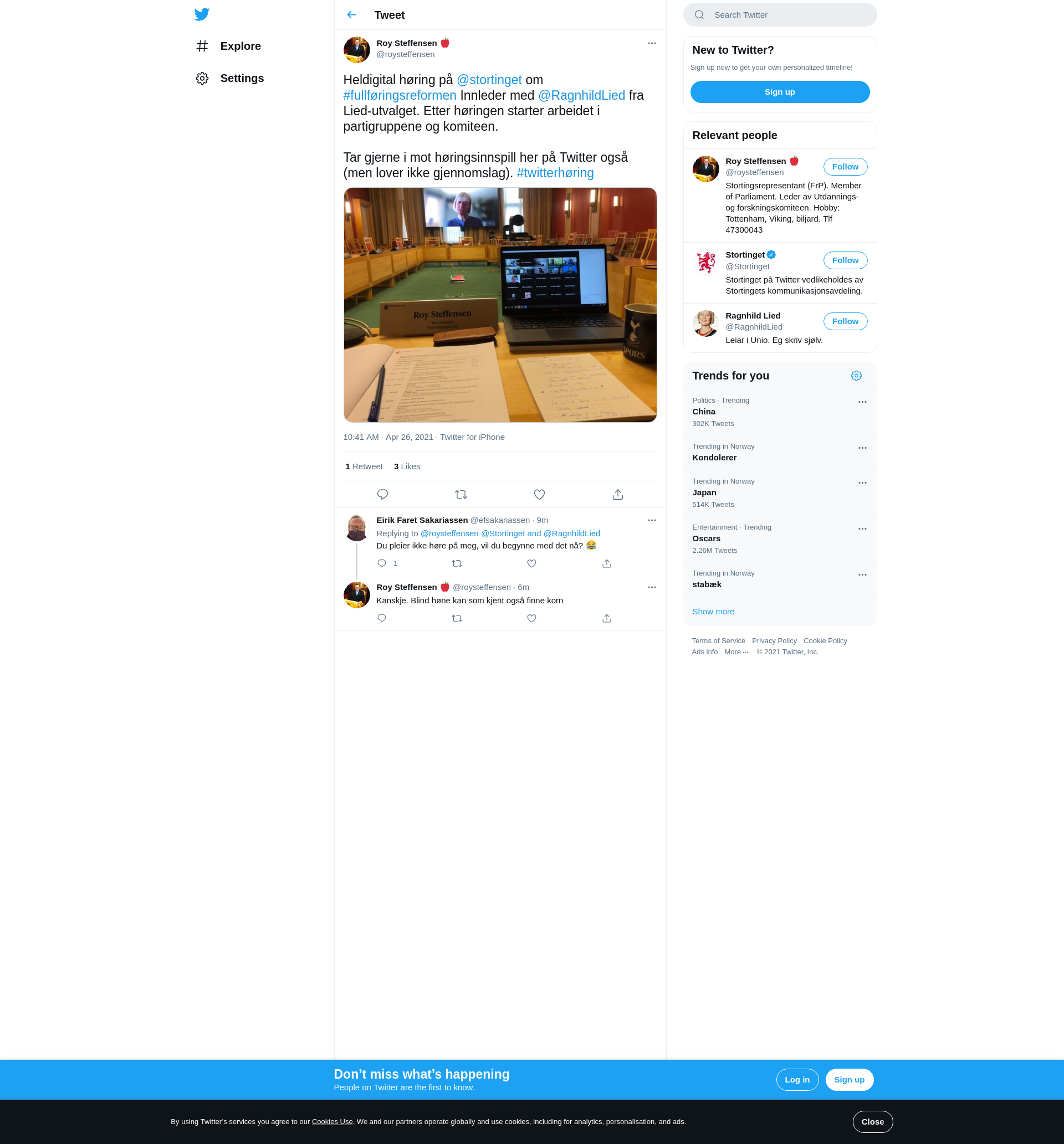Open Settings in the sidebar
This screenshot has height=1144, width=1064.
[241, 78]
